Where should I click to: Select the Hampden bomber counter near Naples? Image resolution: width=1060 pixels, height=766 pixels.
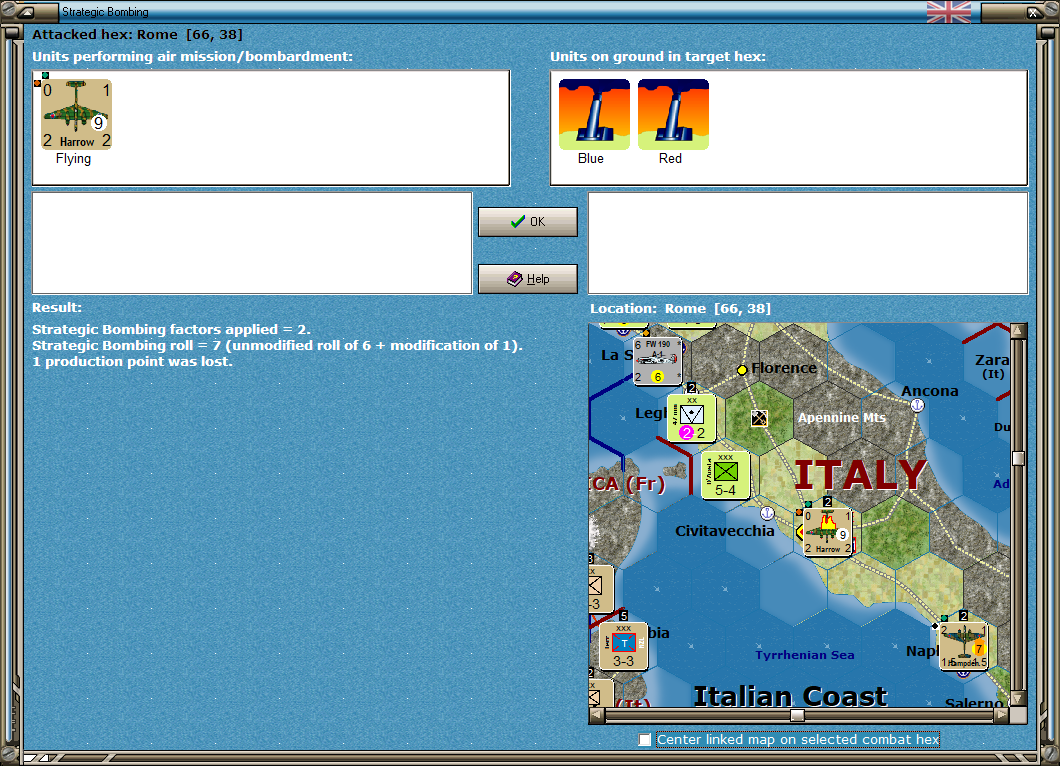click(x=964, y=646)
